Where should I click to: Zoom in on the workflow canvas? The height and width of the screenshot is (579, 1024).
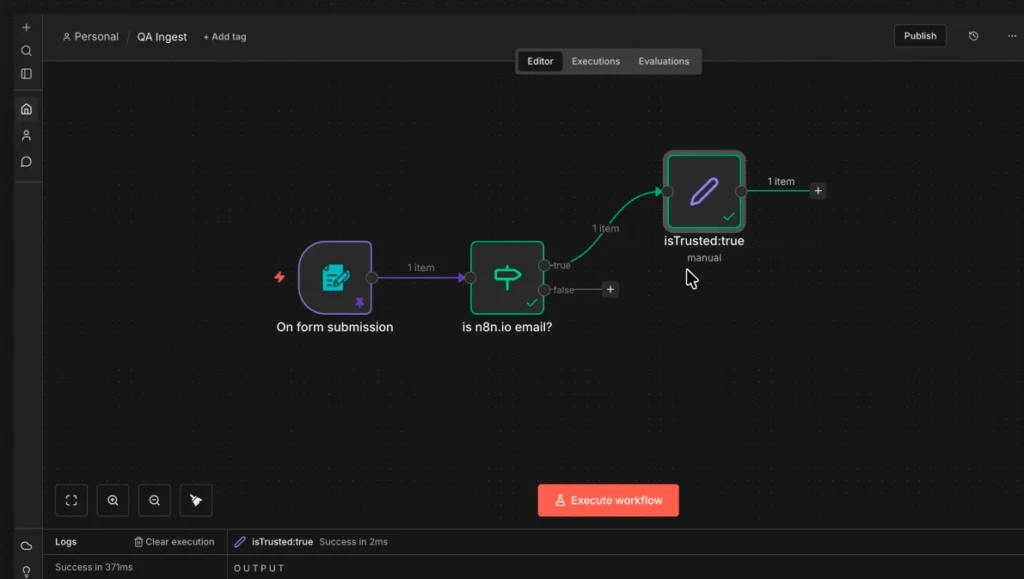pos(113,500)
